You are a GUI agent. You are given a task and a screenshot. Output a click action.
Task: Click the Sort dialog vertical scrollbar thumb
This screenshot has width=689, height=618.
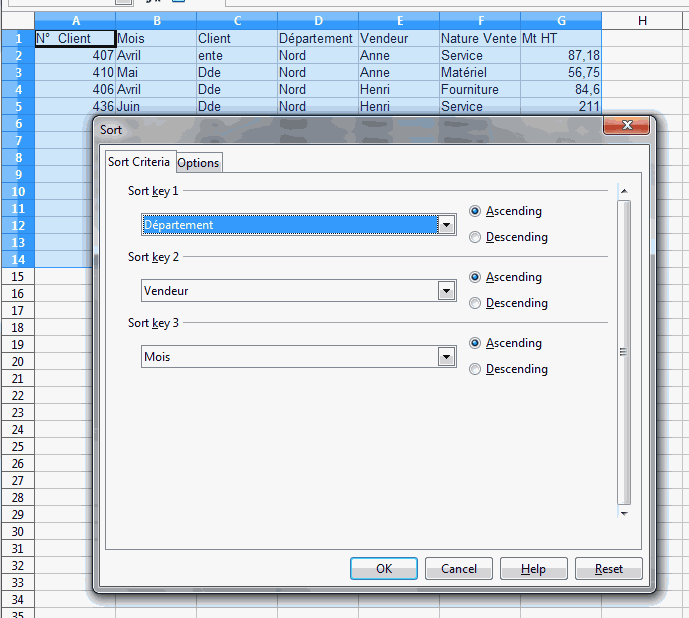[624, 351]
